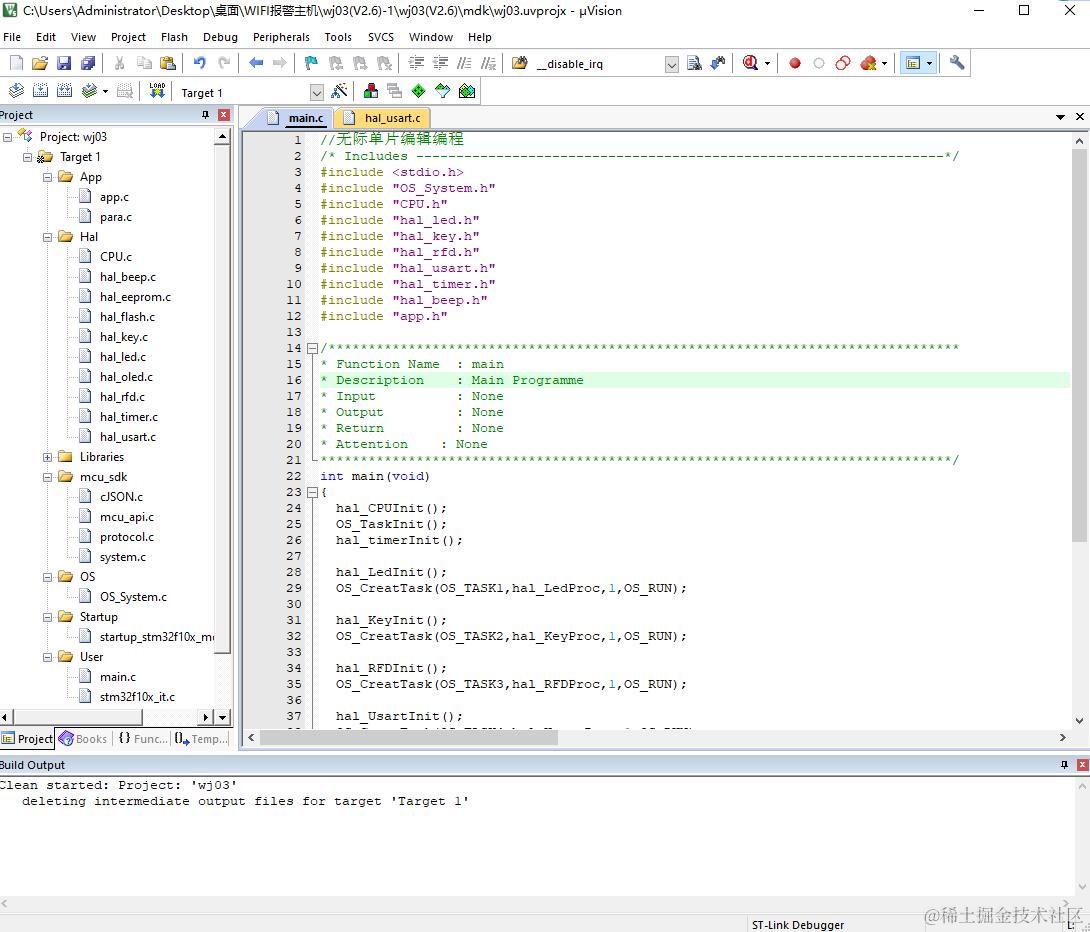The width and height of the screenshot is (1090, 932).
Task: Fold the comment block at line 14
Action: pos(312,348)
